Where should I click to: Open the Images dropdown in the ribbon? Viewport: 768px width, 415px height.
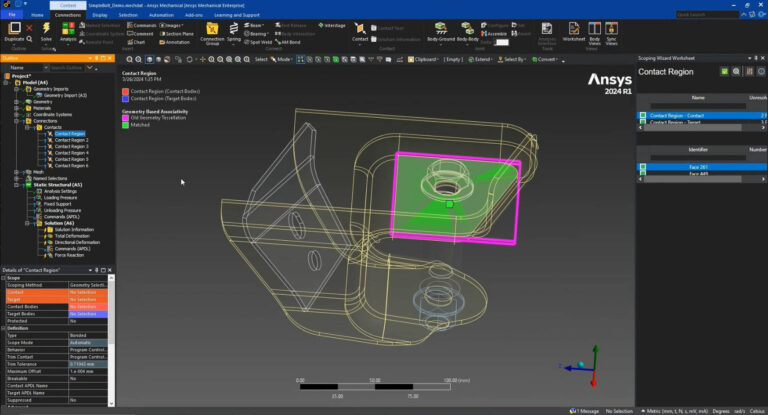pyautogui.click(x=172, y=25)
